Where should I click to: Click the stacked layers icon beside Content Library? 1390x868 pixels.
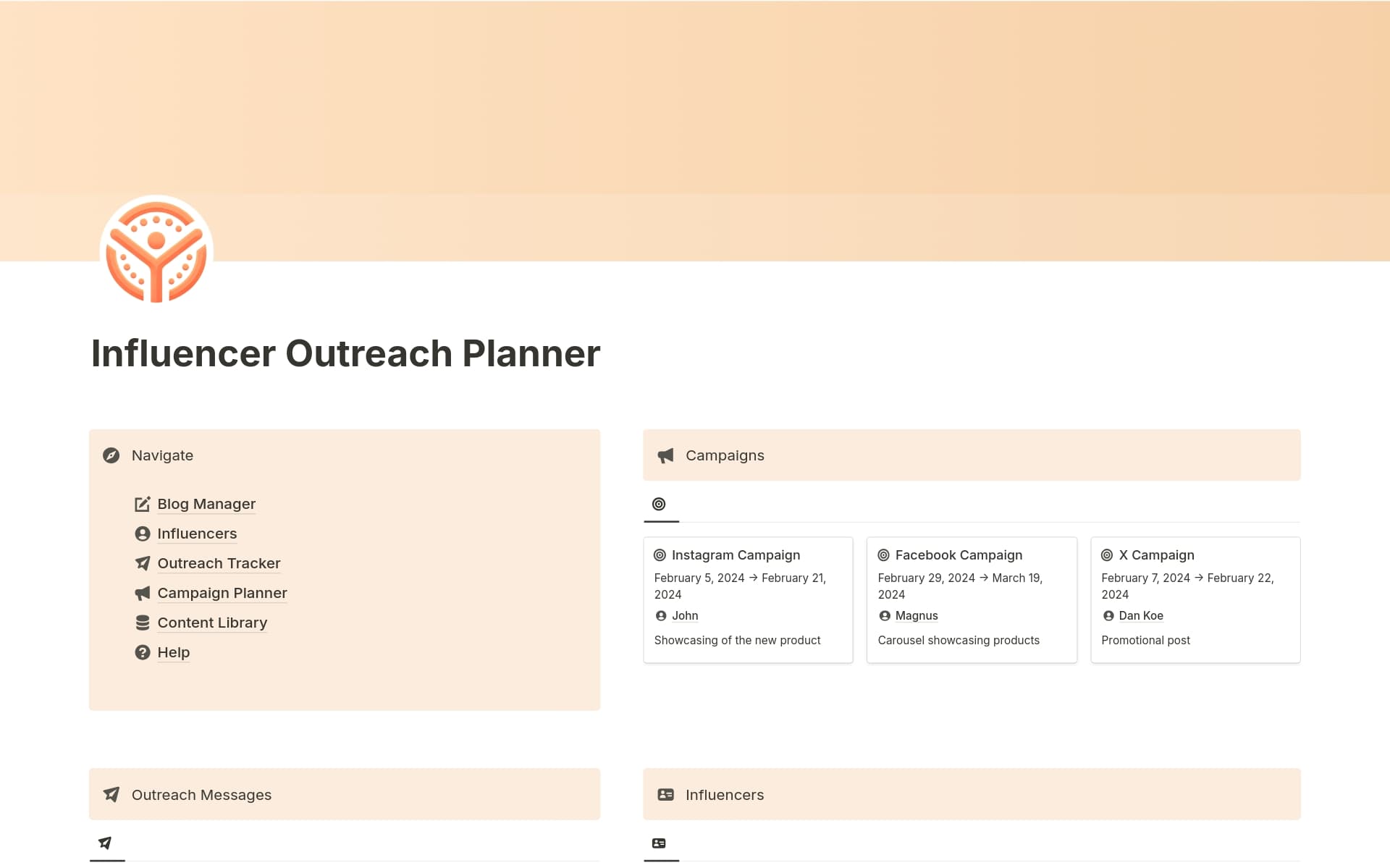coord(142,623)
